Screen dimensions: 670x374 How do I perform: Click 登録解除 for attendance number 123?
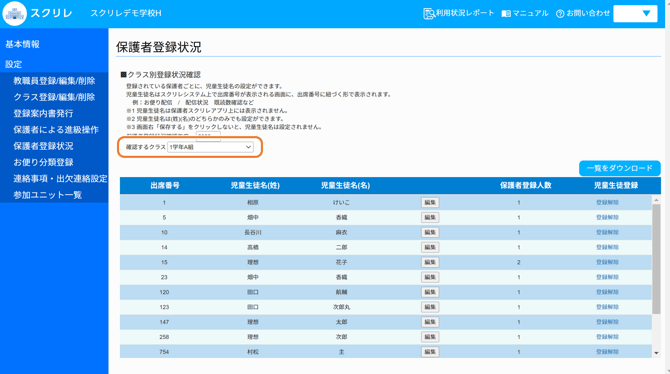(x=607, y=307)
